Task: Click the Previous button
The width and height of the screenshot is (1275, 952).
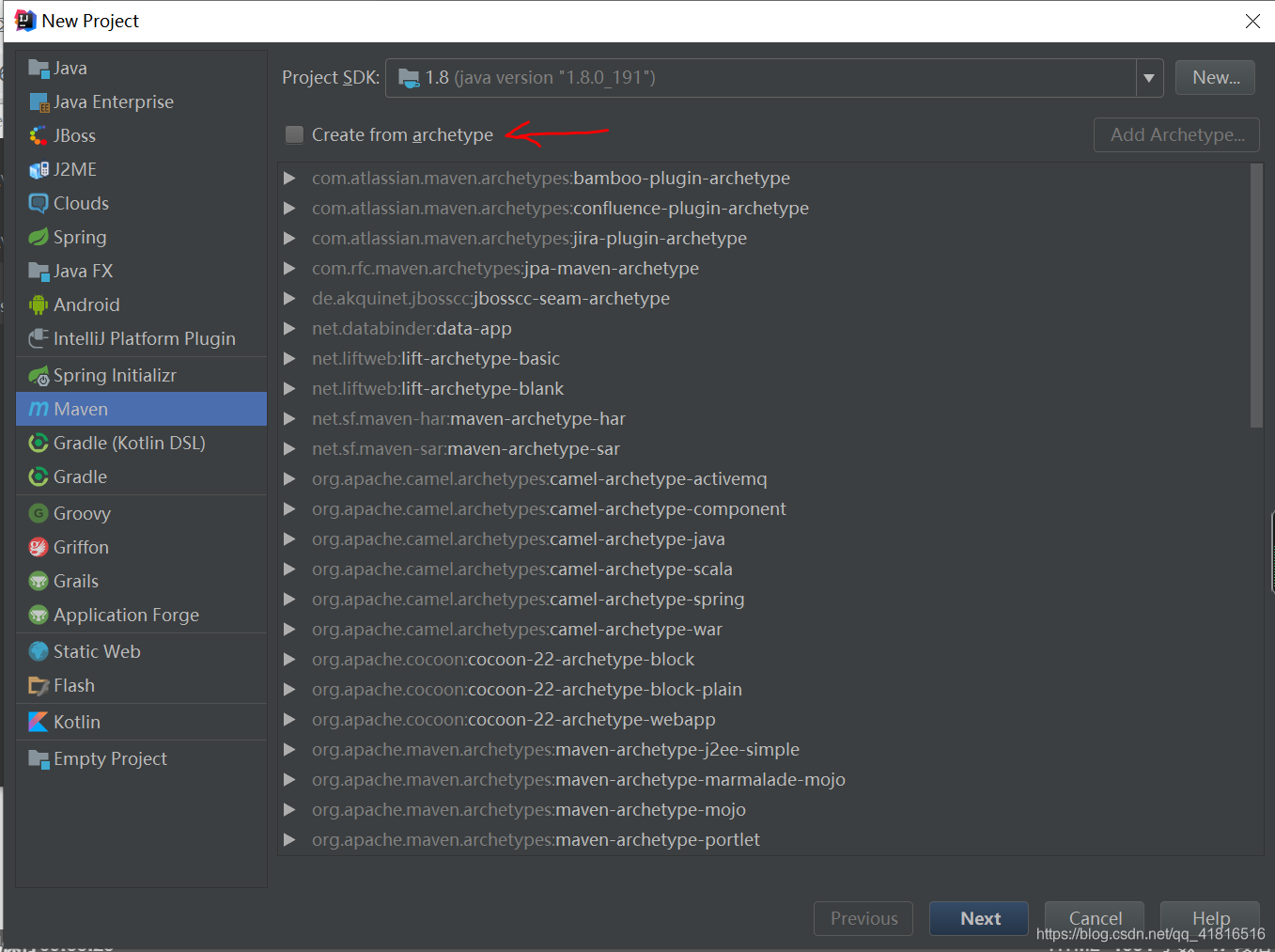Action: tap(863, 918)
